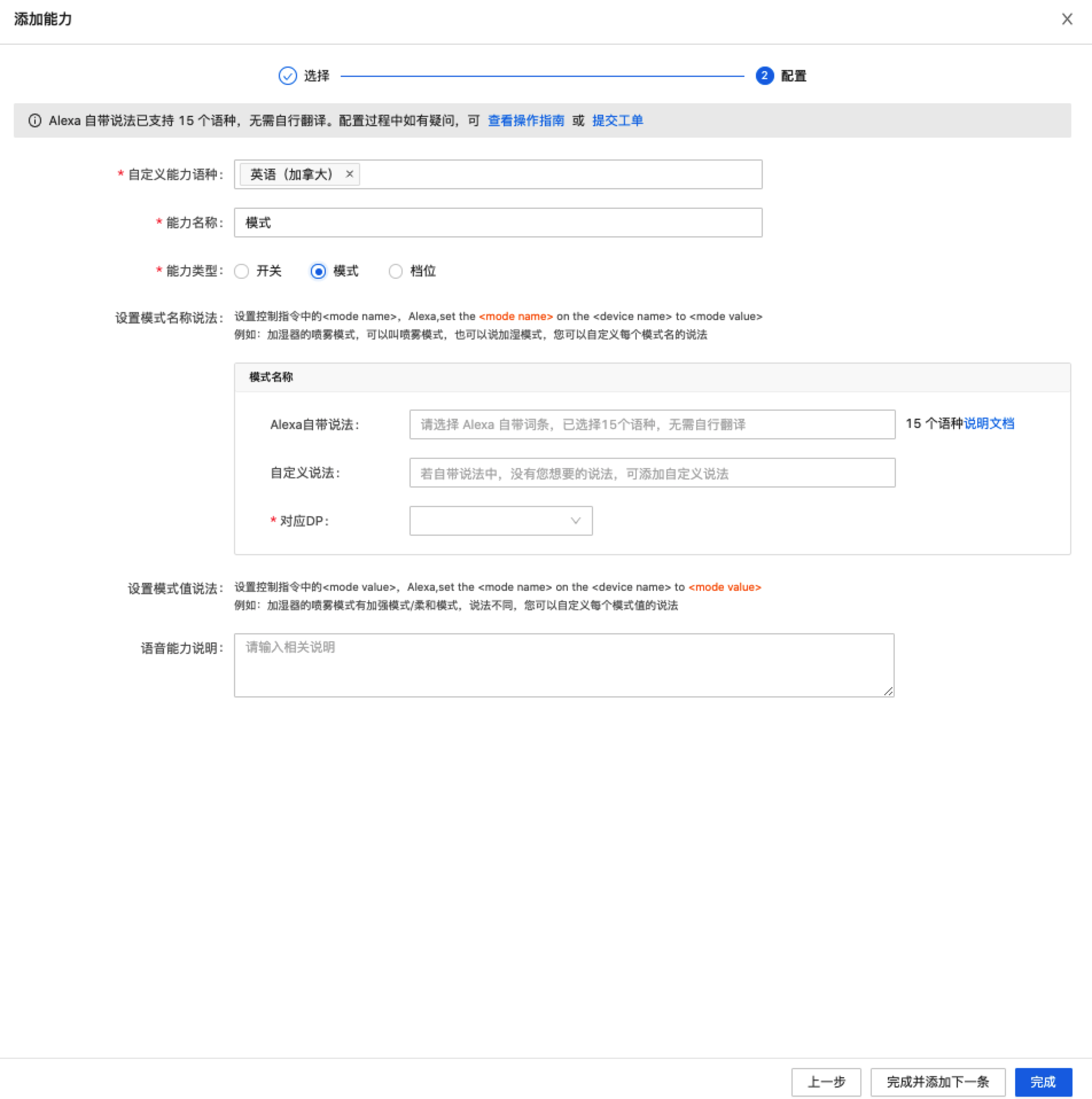Select the 档位 ability type radio
This screenshot has height=1099, width=1092.
pos(395,271)
